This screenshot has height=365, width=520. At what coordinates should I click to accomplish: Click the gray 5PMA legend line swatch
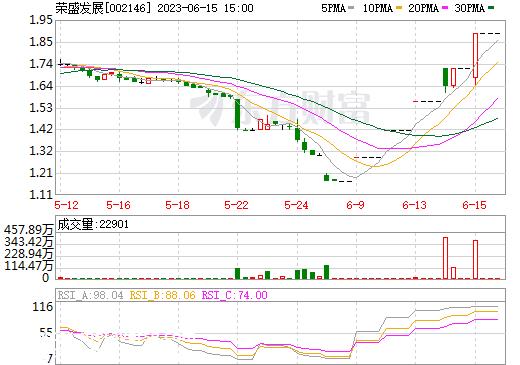(x=351, y=8)
